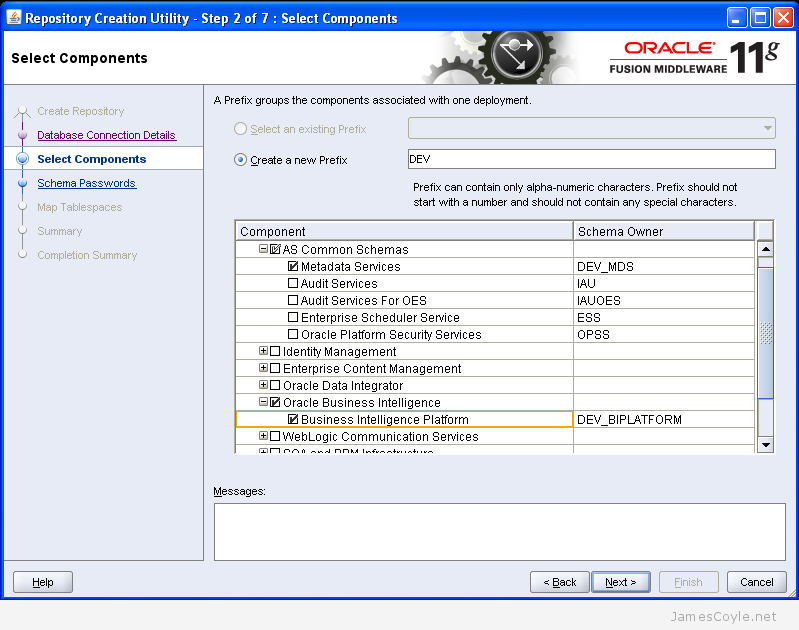The width and height of the screenshot is (799, 630).
Task: Click the component table scroll up arrow
Action: click(765, 249)
